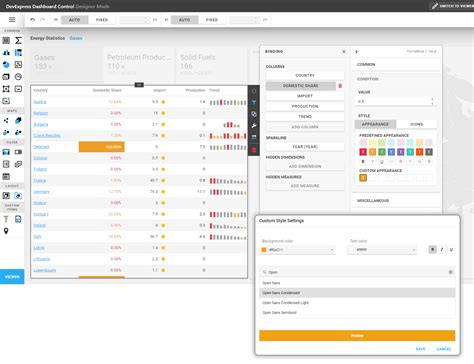Click the Redo arrow in the top toolbar
The height and width of the screenshot is (364, 474).
[42, 20]
